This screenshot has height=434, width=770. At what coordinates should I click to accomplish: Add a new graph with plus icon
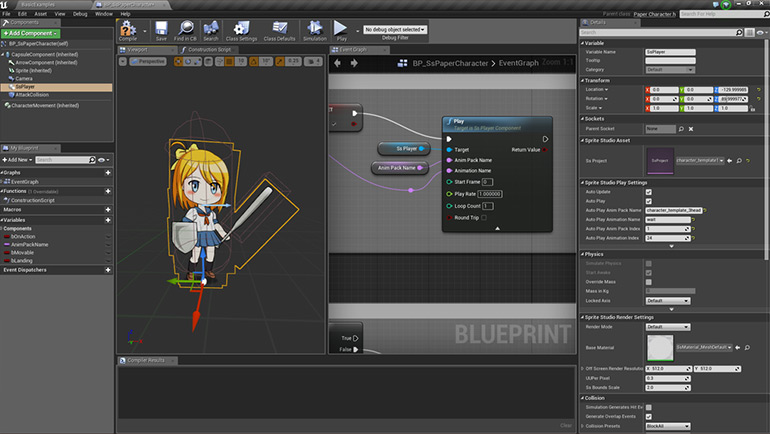coord(108,173)
